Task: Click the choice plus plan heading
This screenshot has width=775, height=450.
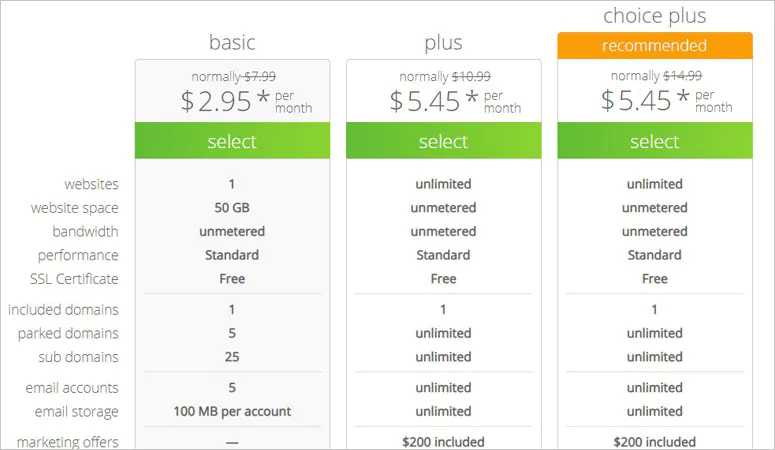Action: [x=655, y=16]
